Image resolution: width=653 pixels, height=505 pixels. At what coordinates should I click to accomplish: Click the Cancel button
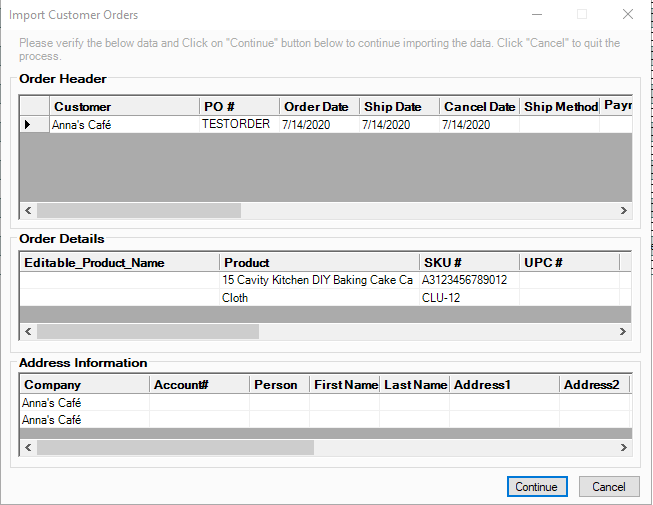pos(609,487)
